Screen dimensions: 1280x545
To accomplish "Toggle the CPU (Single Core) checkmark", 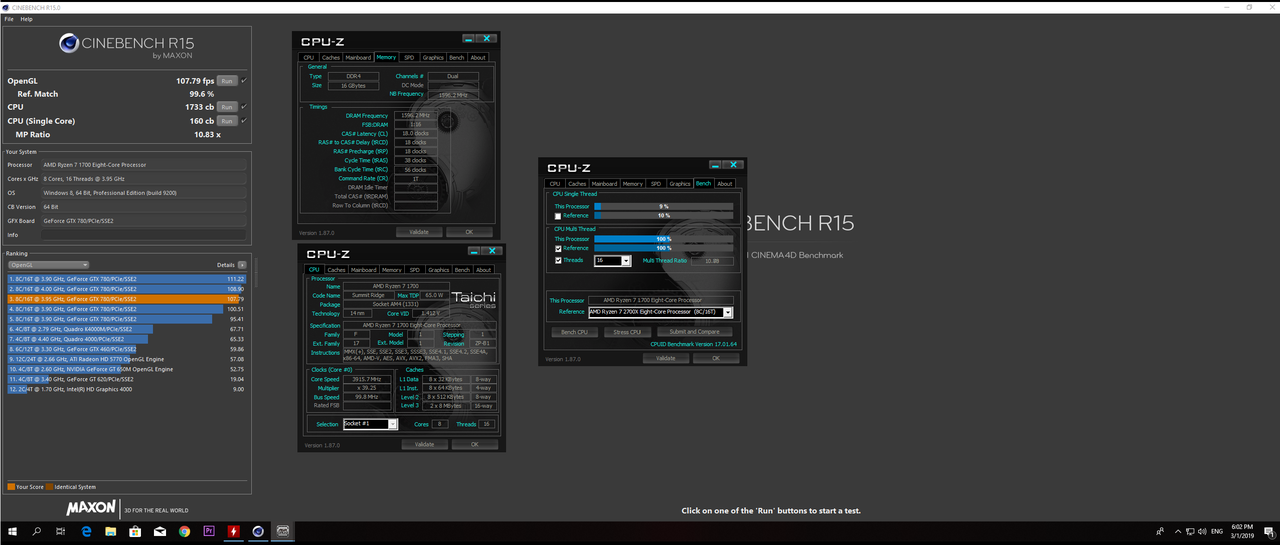I will 244,121.
